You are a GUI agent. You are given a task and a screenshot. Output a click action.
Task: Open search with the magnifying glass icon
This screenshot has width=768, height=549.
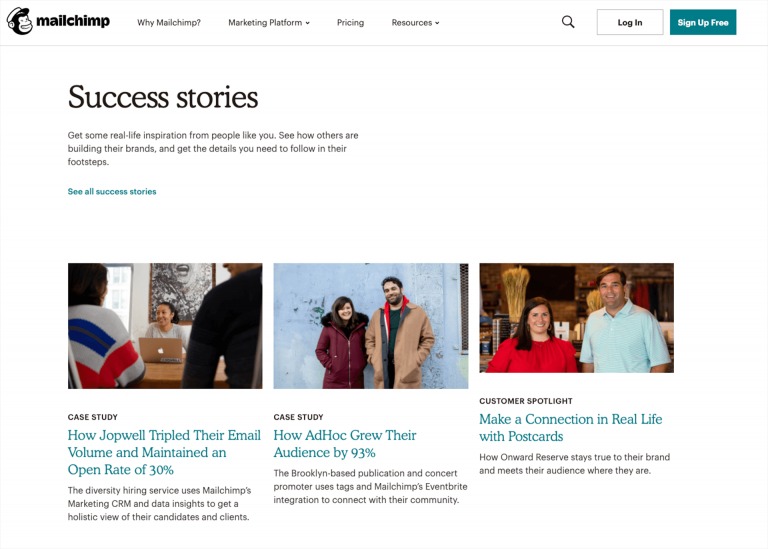(568, 22)
